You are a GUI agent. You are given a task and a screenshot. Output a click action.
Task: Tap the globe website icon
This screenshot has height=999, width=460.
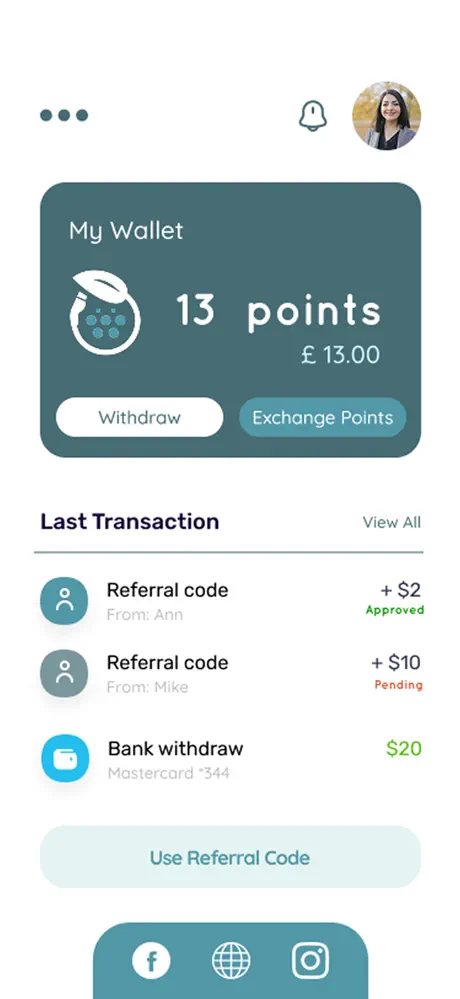coord(231,961)
